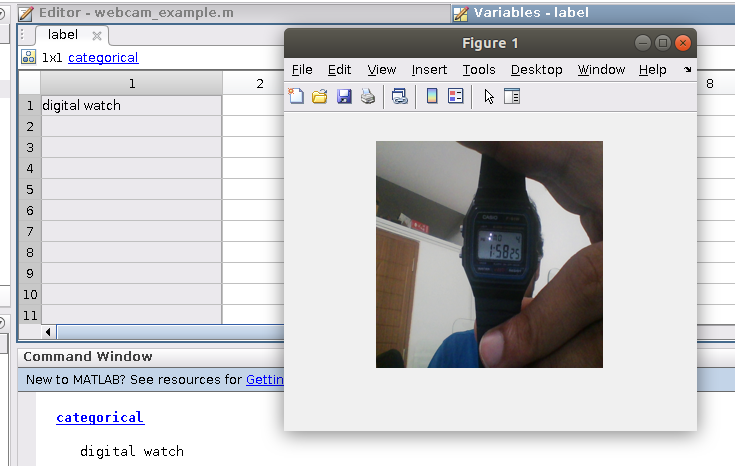Click the Link Plot toolbar icon
Image resolution: width=735 pixels, height=466 pixels.
(400, 97)
